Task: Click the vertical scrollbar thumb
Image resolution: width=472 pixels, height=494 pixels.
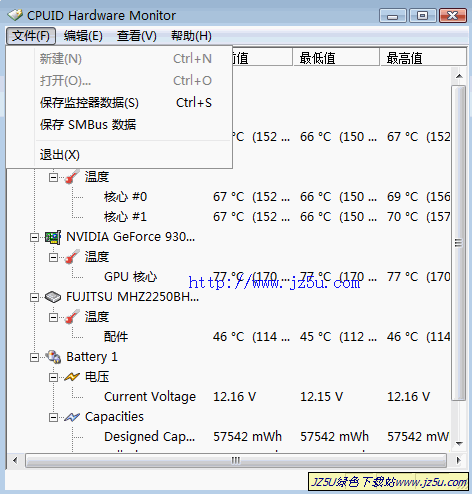Action: click(459, 243)
